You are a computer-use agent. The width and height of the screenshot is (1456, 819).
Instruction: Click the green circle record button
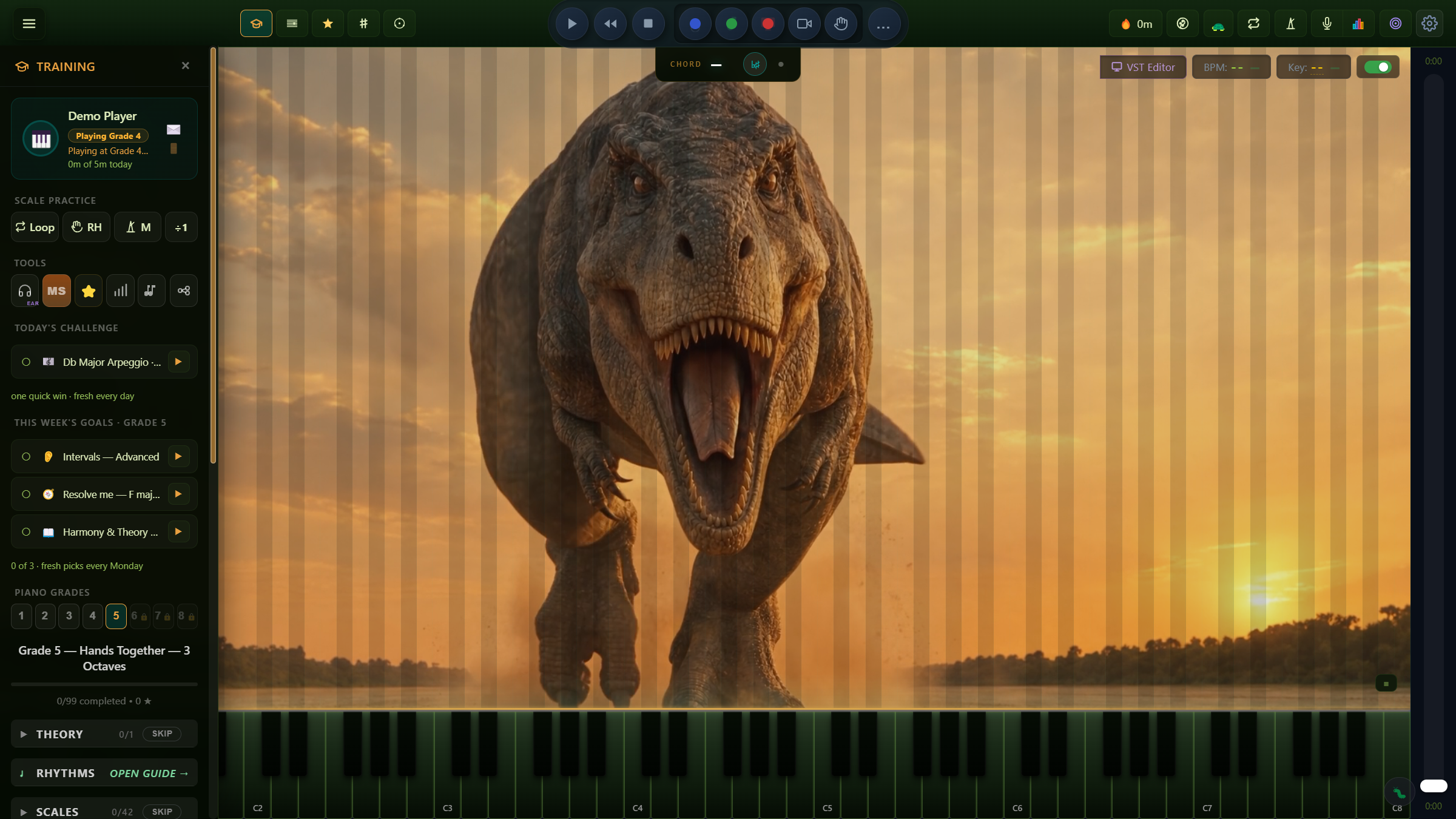732,24
